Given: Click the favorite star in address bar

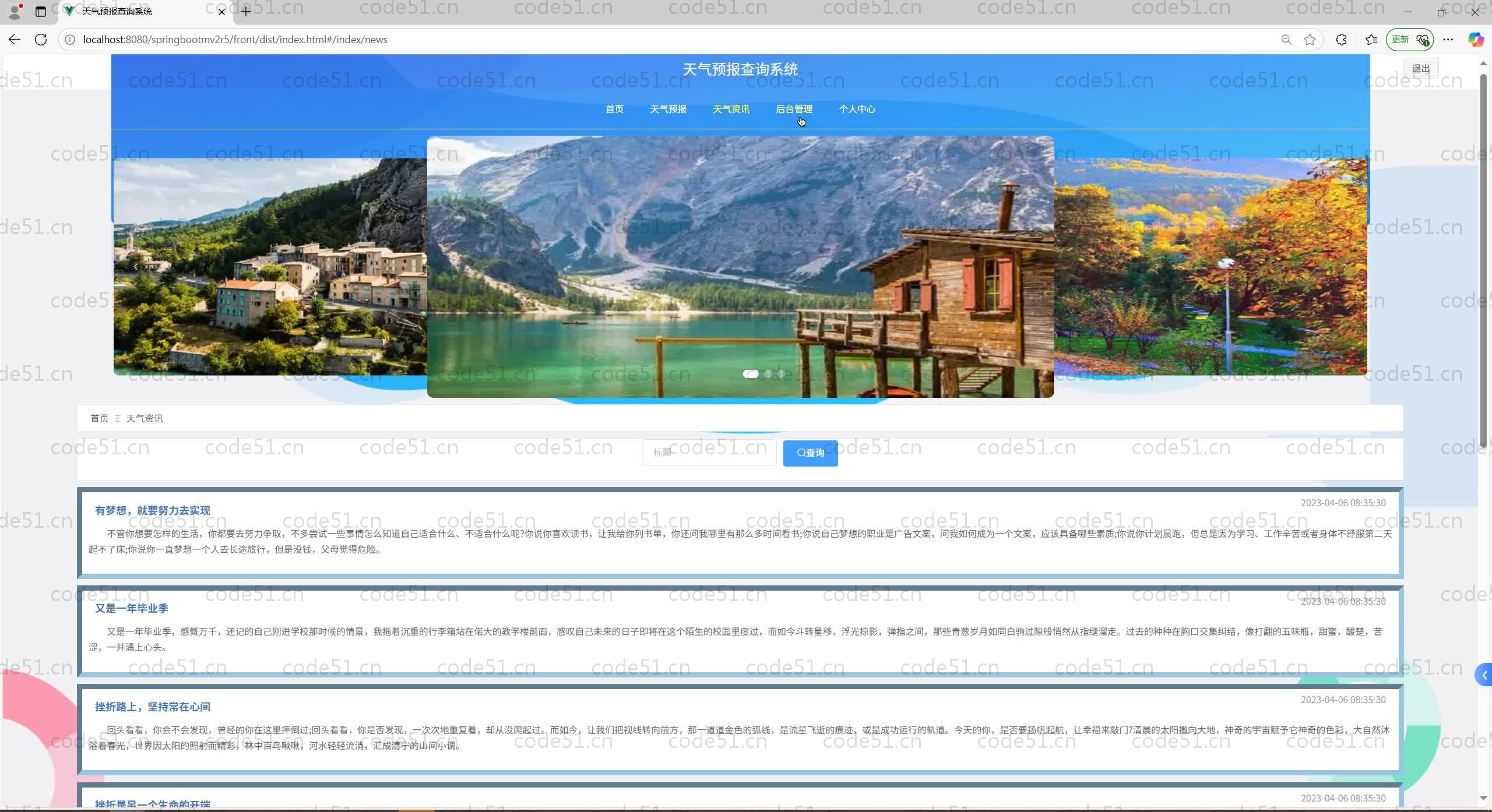Looking at the screenshot, I should click(1310, 40).
